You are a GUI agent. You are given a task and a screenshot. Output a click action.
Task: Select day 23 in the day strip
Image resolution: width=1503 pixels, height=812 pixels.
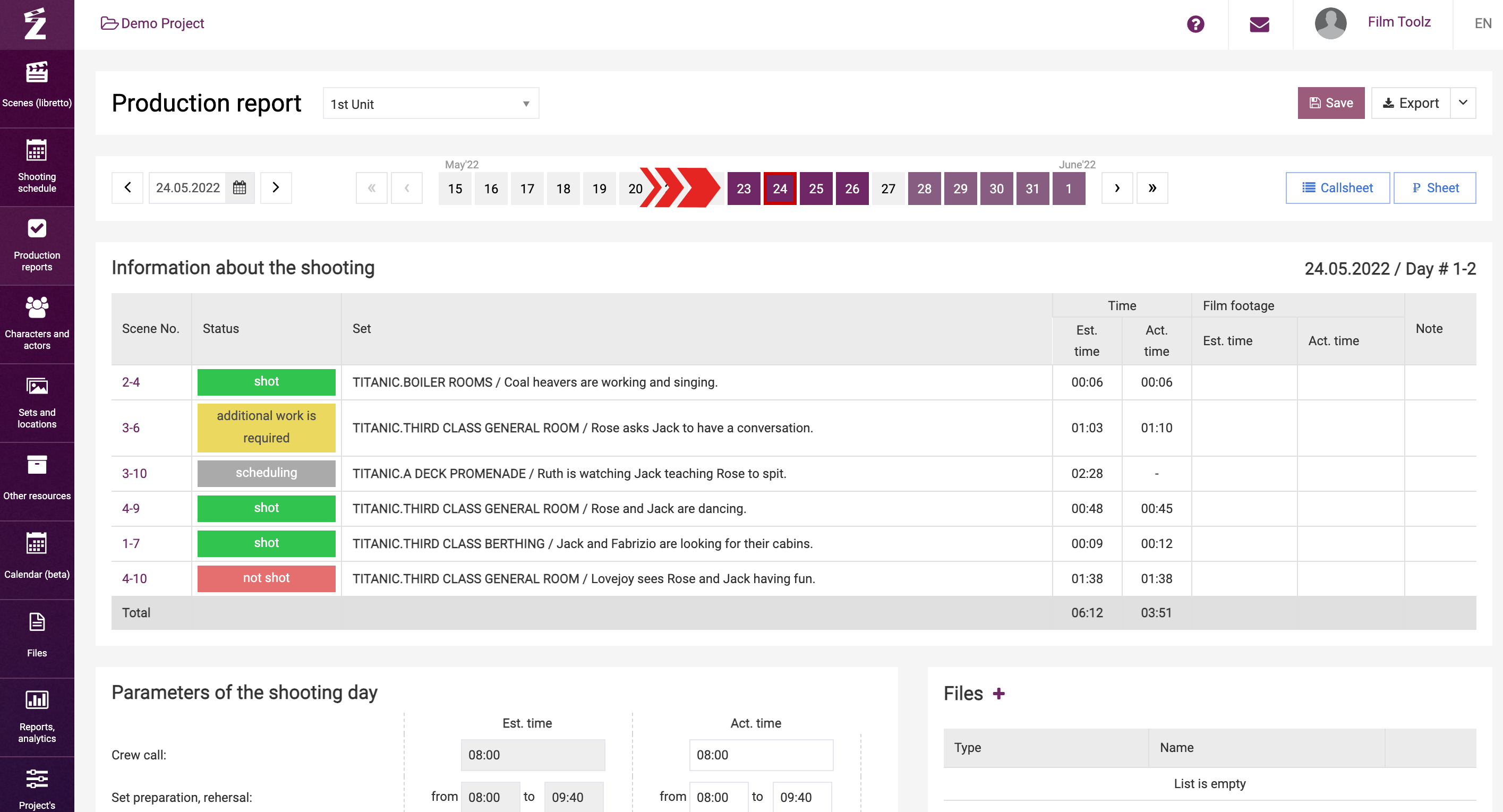pos(744,189)
